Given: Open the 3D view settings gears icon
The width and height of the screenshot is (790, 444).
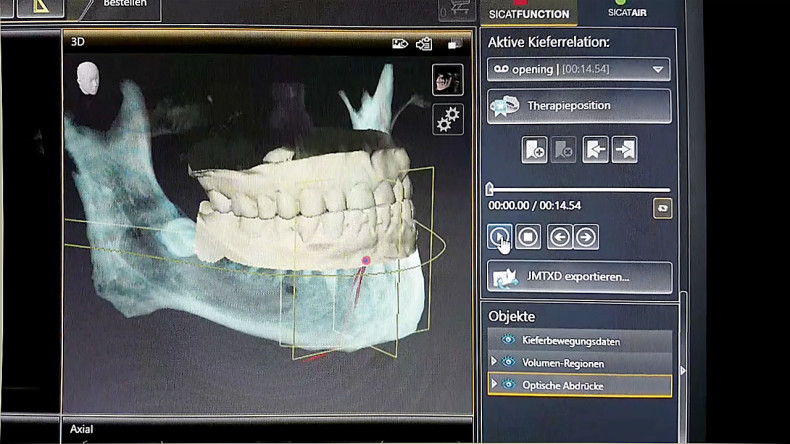Looking at the screenshot, I should tap(447, 119).
